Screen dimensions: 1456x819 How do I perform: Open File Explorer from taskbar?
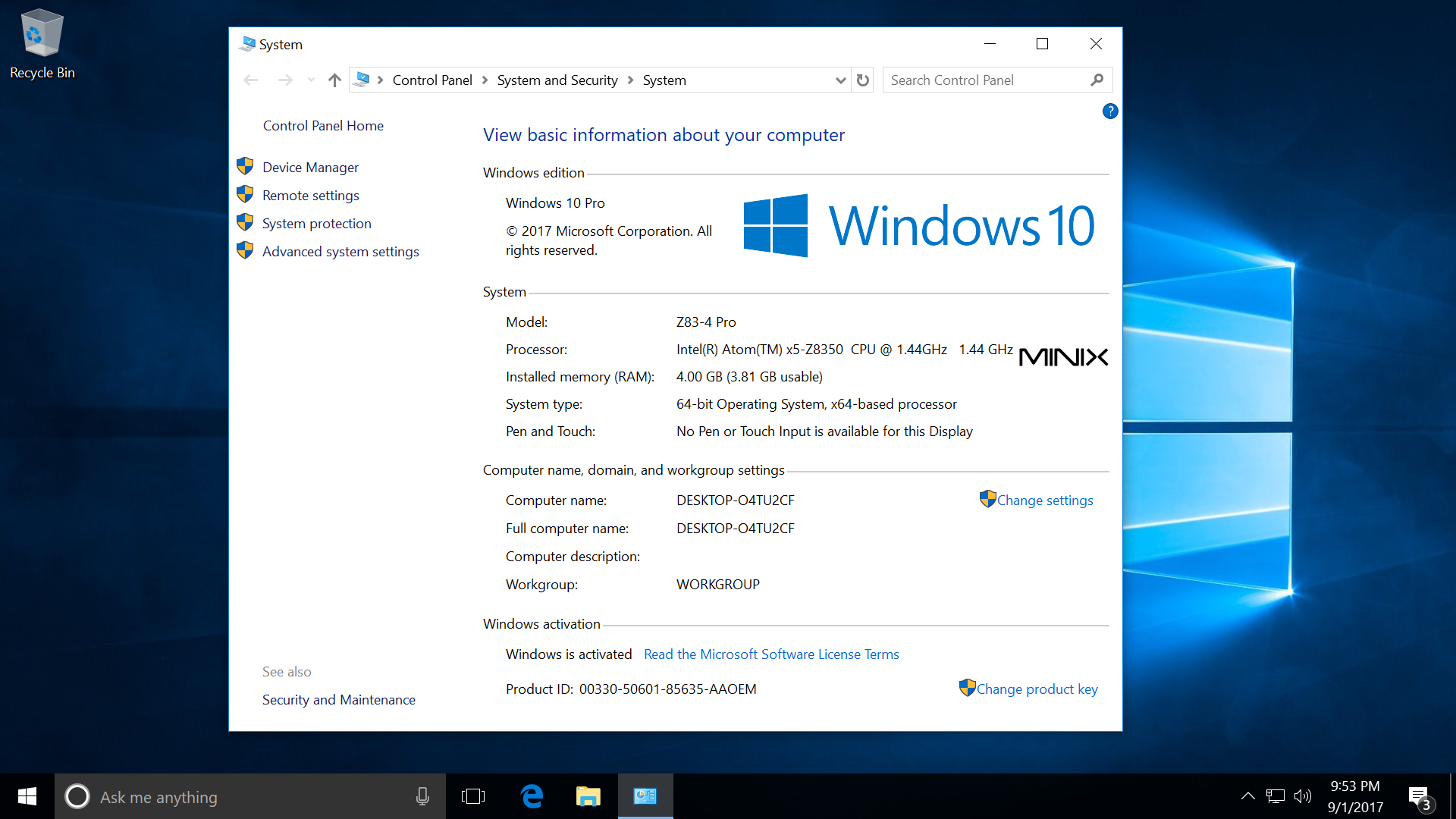(x=588, y=796)
